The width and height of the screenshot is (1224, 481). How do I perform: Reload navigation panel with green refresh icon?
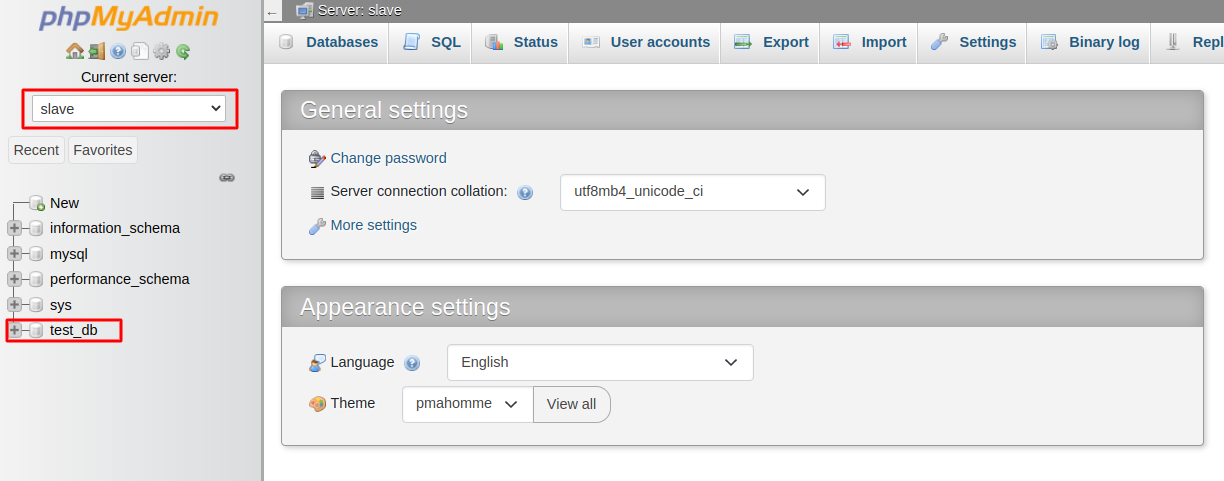[183, 51]
